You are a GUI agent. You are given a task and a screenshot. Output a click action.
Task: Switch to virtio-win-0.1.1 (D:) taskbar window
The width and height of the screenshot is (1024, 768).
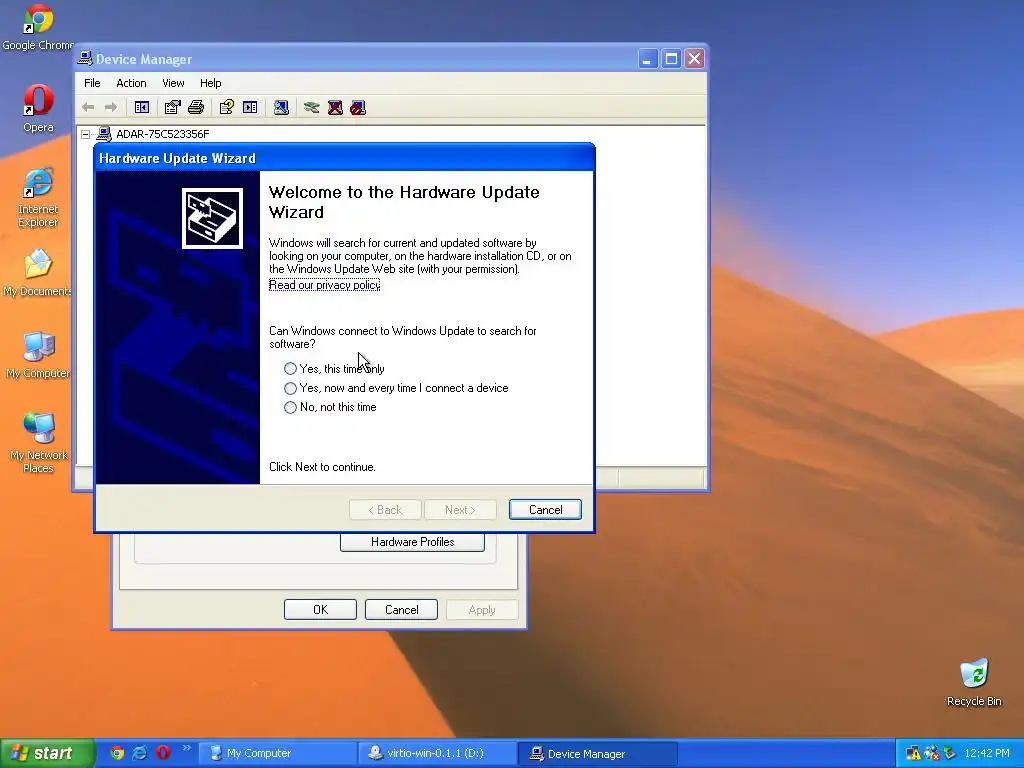tap(437, 753)
